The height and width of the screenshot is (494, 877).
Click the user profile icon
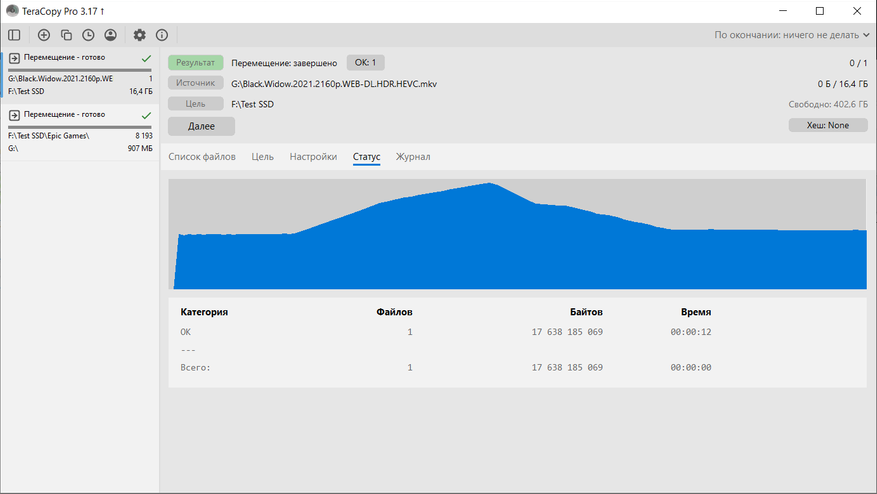point(110,35)
